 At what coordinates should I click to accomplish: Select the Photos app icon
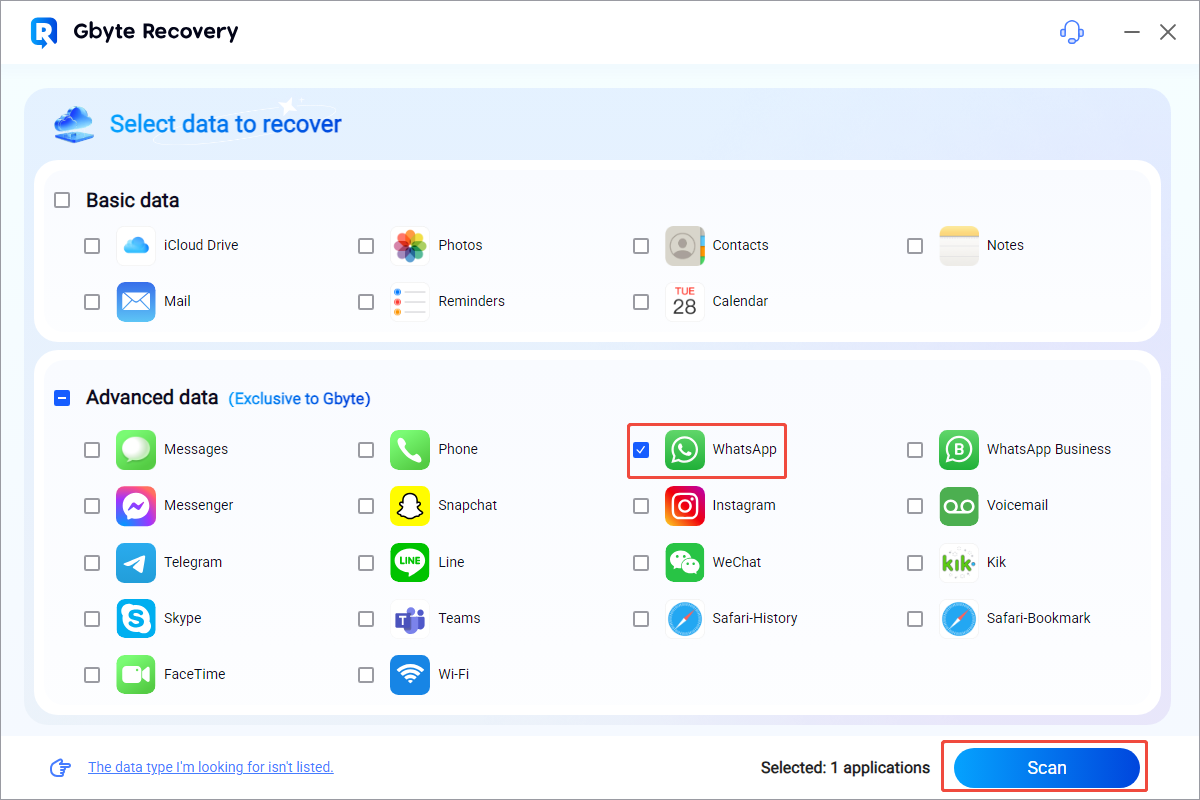coord(410,245)
